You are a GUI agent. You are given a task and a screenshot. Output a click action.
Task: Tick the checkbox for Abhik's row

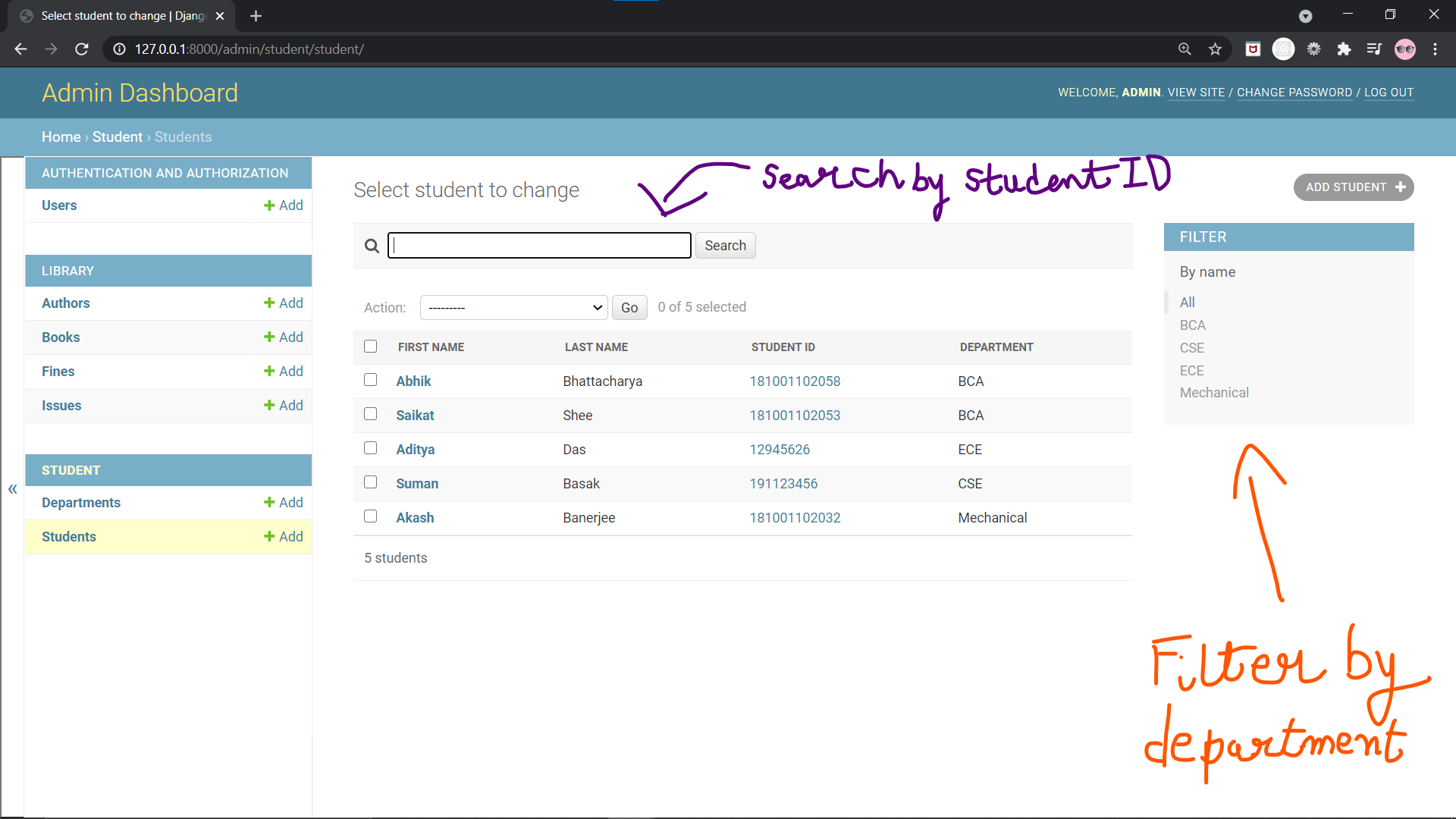(x=370, y=380)
